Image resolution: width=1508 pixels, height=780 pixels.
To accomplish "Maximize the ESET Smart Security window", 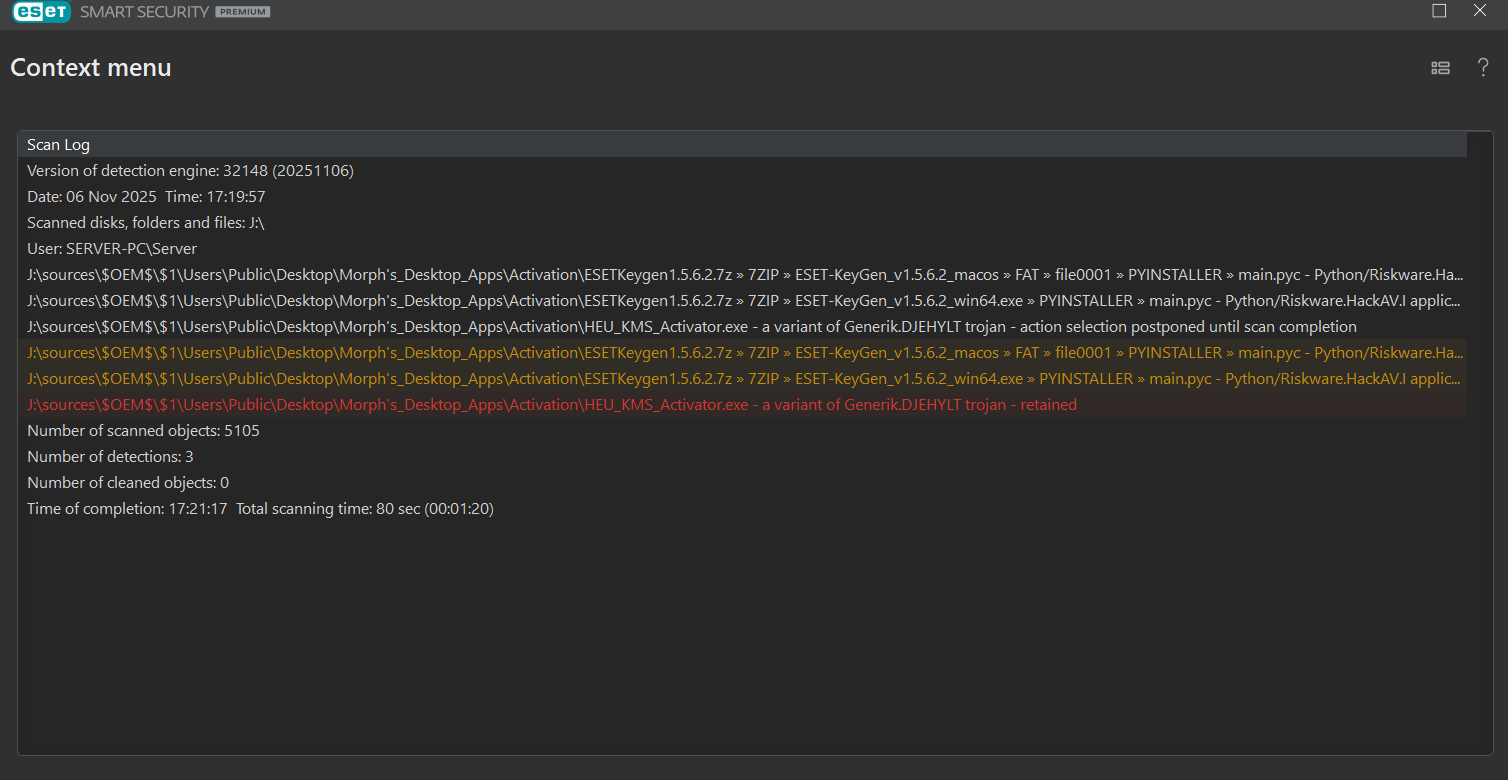I will click(x=1439, y=11).
